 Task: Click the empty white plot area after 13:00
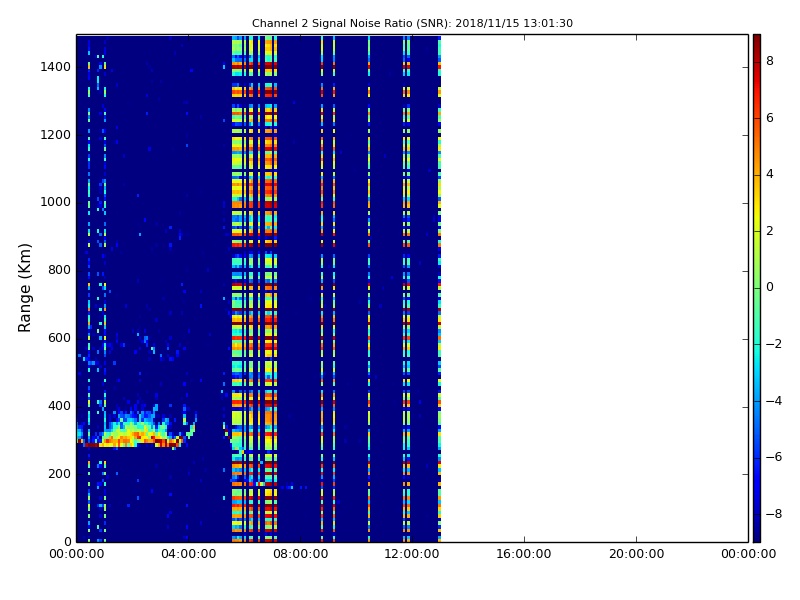tap(594, 288)
